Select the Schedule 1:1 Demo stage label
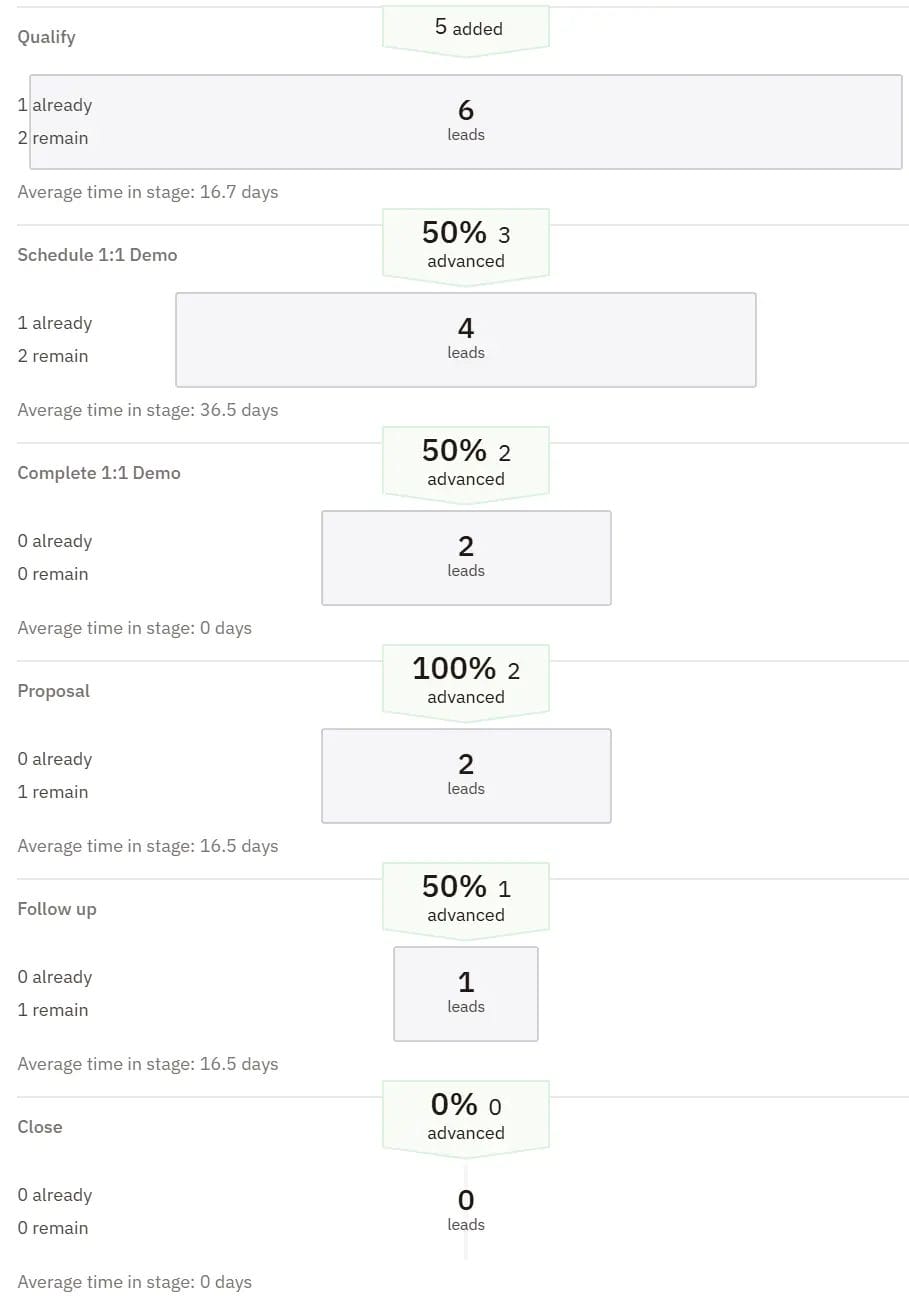Image resolution: width=909 pixels, height=1307 pixels. [x=97, y=255]
